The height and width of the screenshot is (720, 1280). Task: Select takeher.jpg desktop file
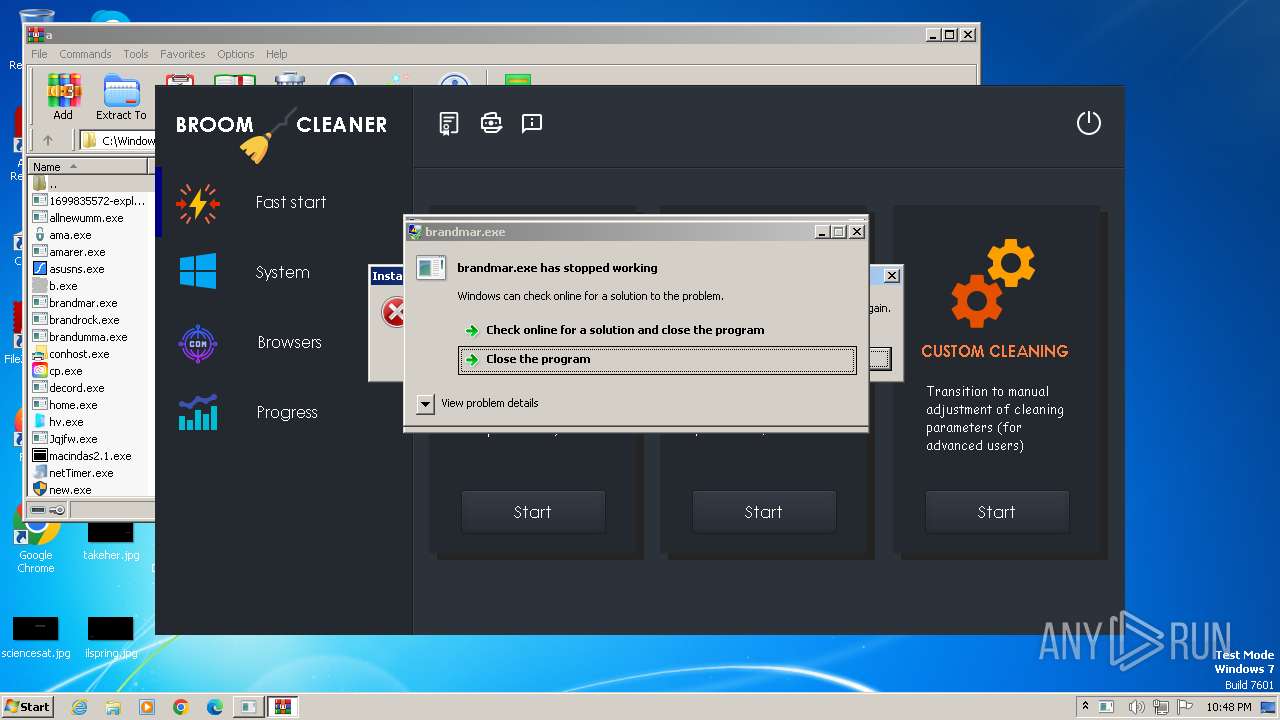pos(110,540)
